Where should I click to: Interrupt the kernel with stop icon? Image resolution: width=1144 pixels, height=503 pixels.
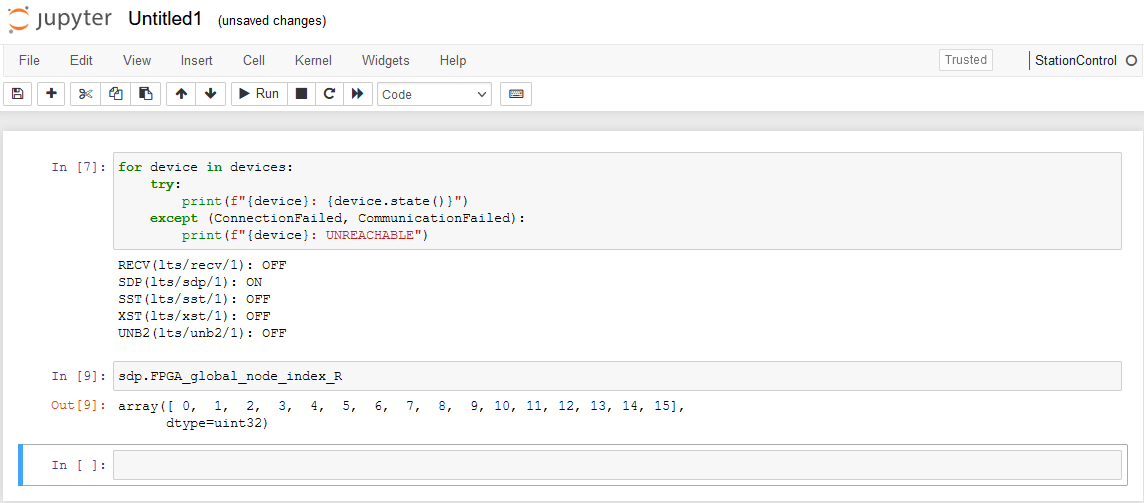[x=301, y=94]
